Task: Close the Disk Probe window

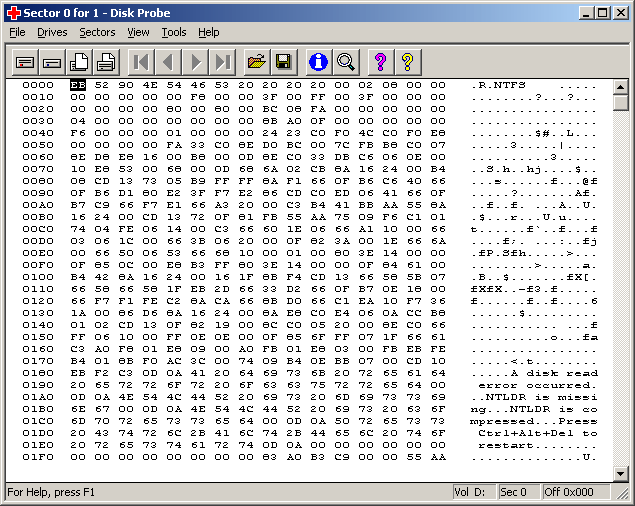Action: 620,13
